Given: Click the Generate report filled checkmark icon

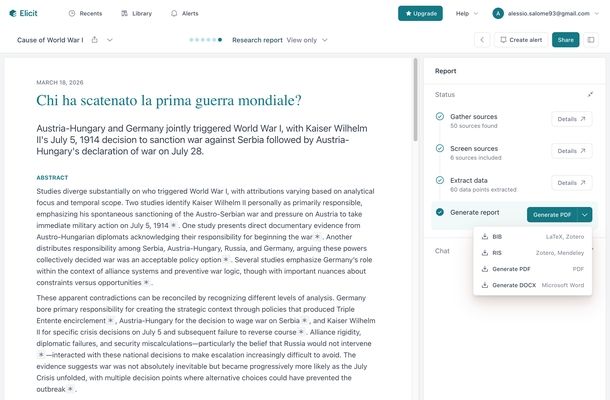Looking at the screenshot, I should coord(440,212).
